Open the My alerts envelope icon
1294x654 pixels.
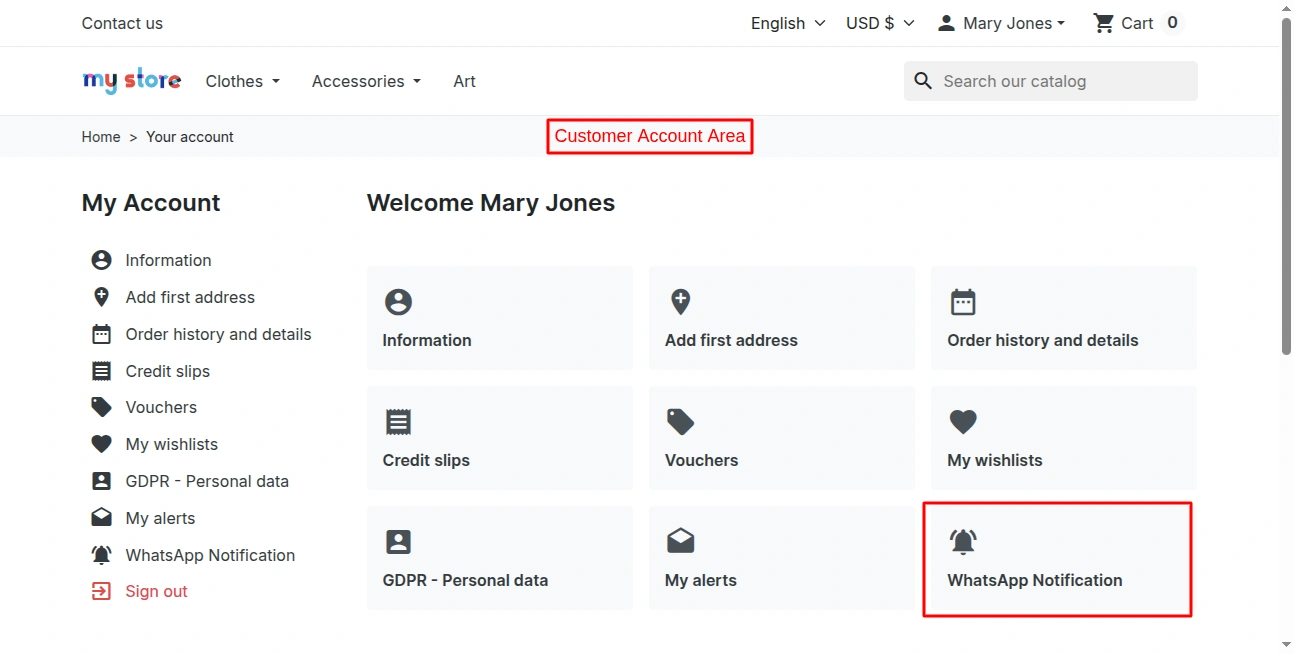tap(680, 542)
